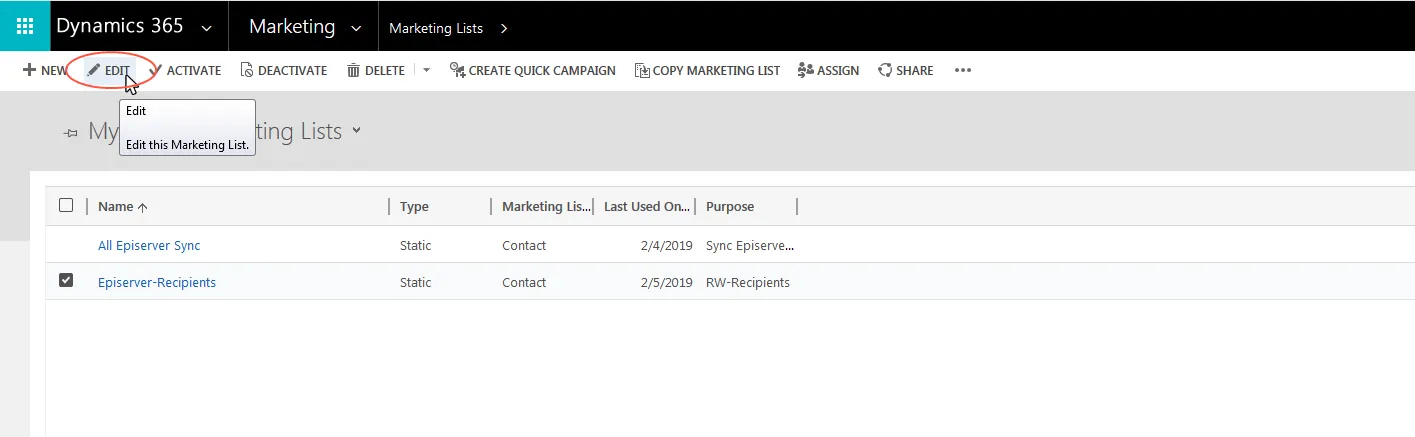Sort by the Type column header
1415x437 pixels.
[414, 206]
